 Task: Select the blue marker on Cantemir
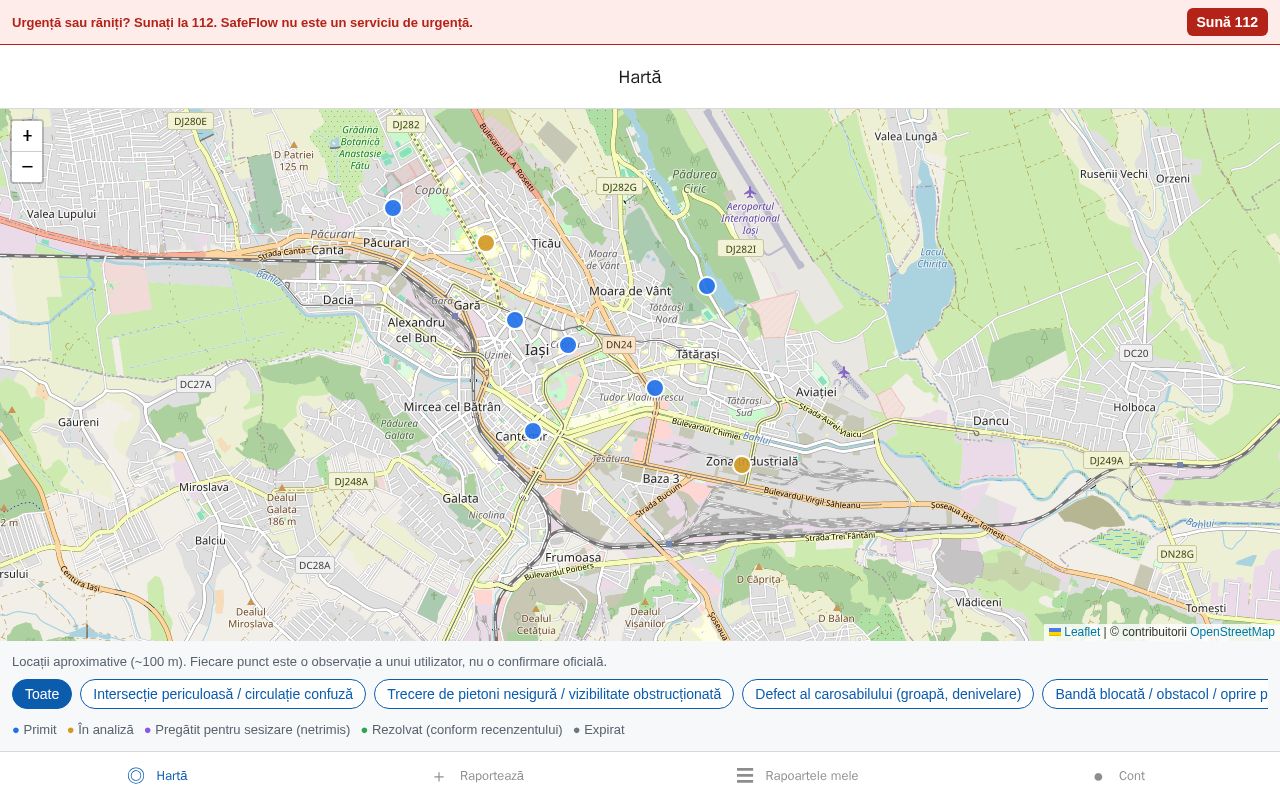click(533, 431)
